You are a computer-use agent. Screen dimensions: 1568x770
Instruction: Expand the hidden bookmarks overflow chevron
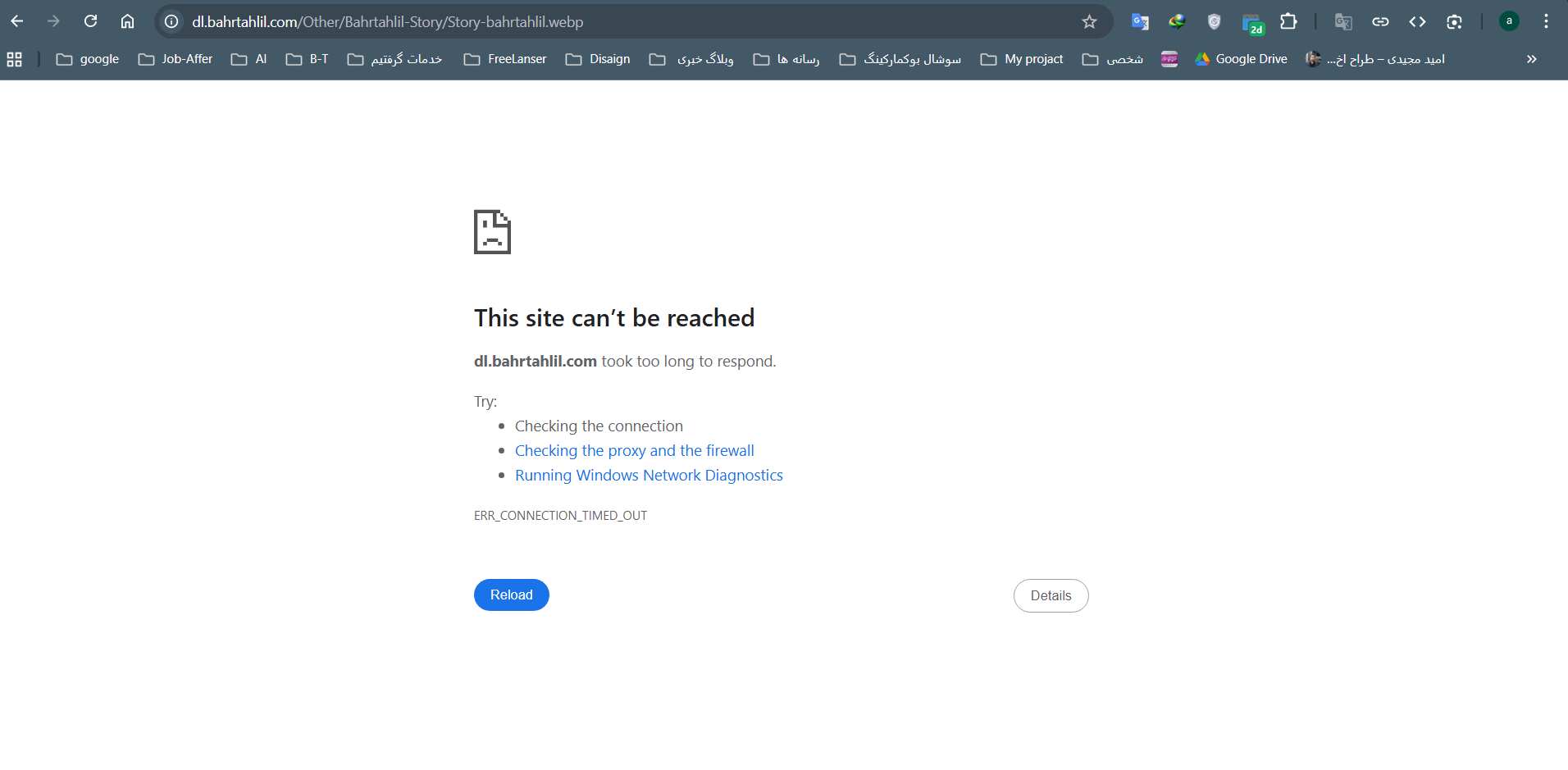1531,59
